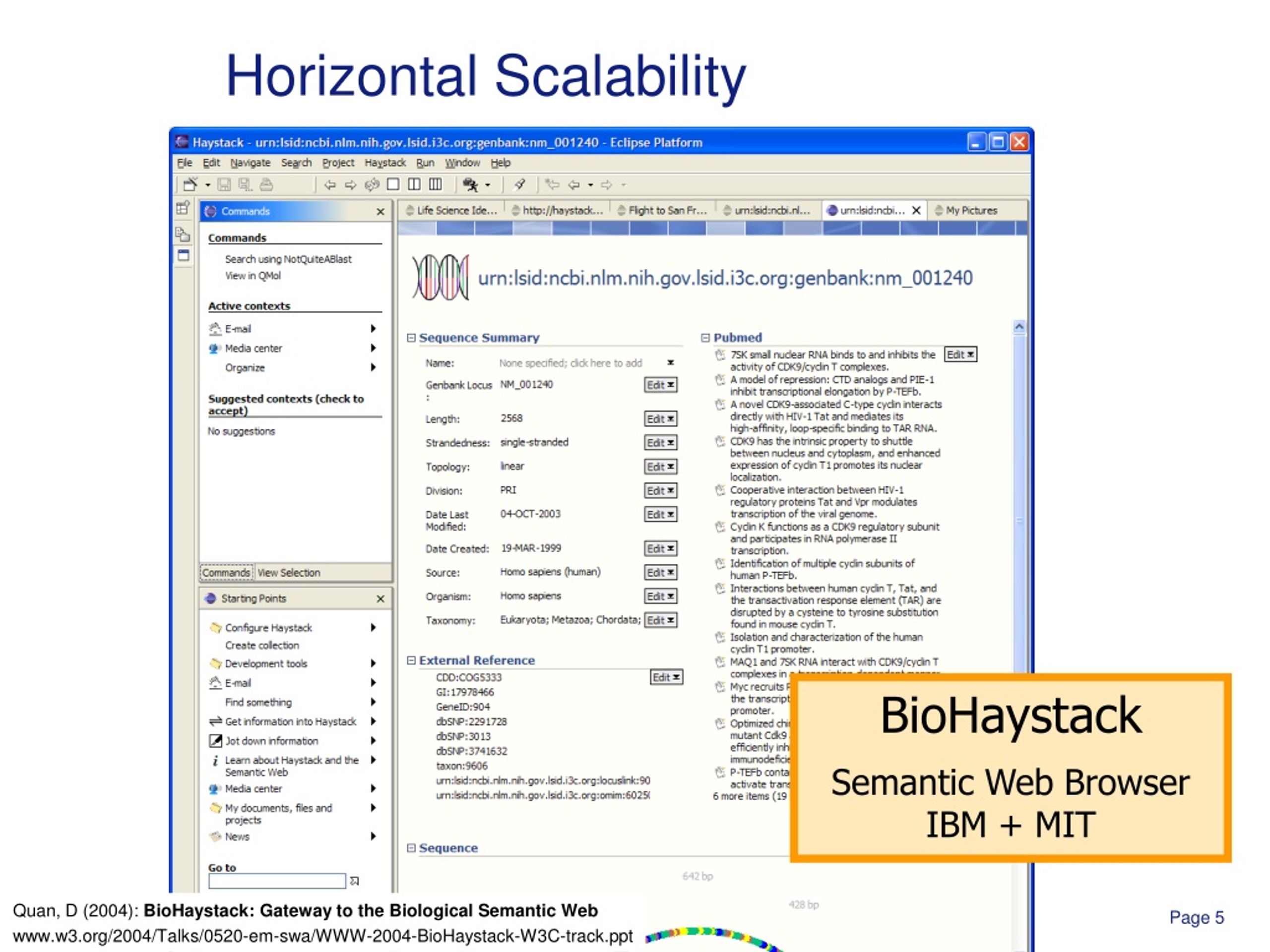Click the Eclipse navigation Forward arrow
1270x952 pixels.
coord(606,185)
